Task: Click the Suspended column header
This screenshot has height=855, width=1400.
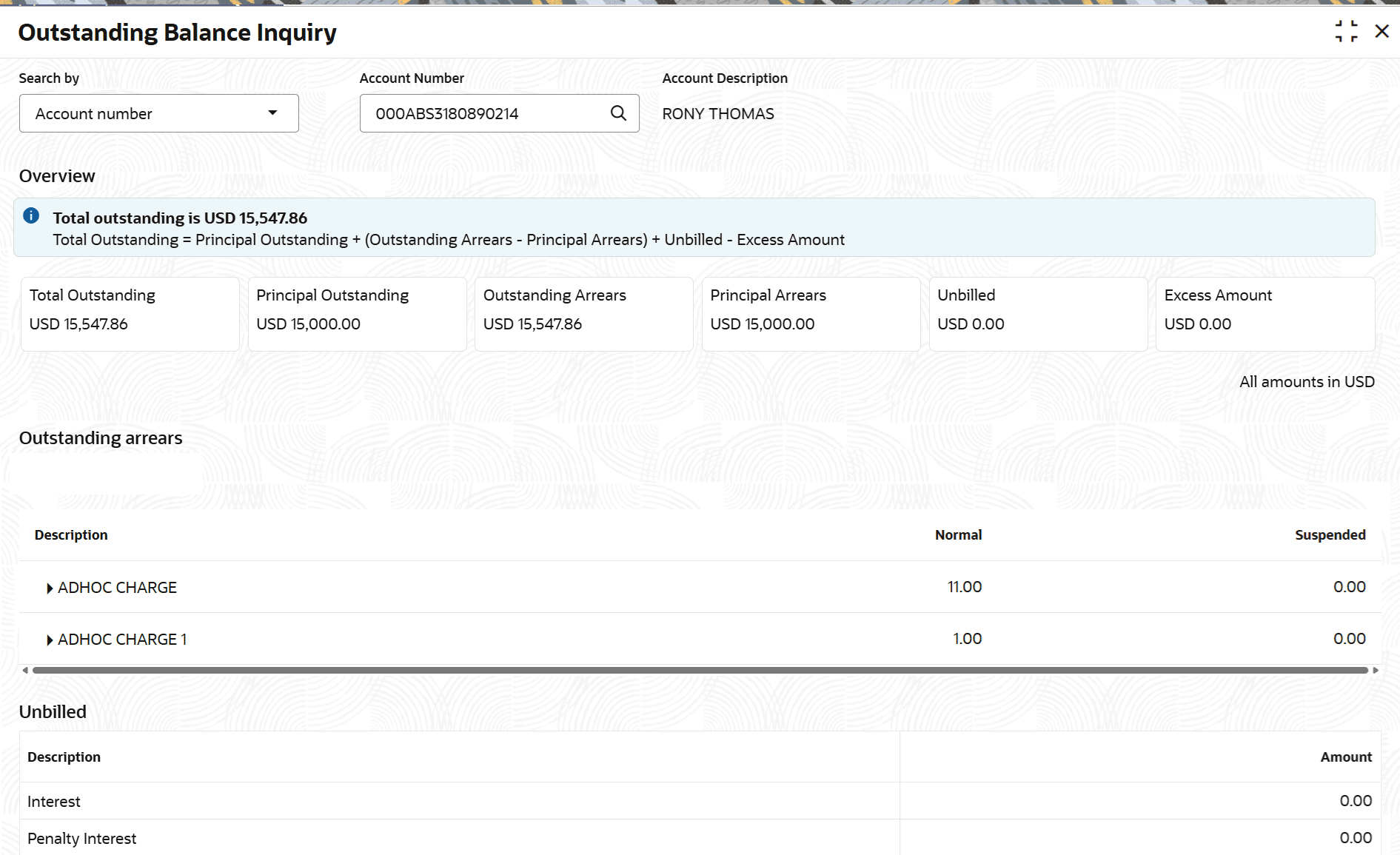Action: click(1330, 534)
